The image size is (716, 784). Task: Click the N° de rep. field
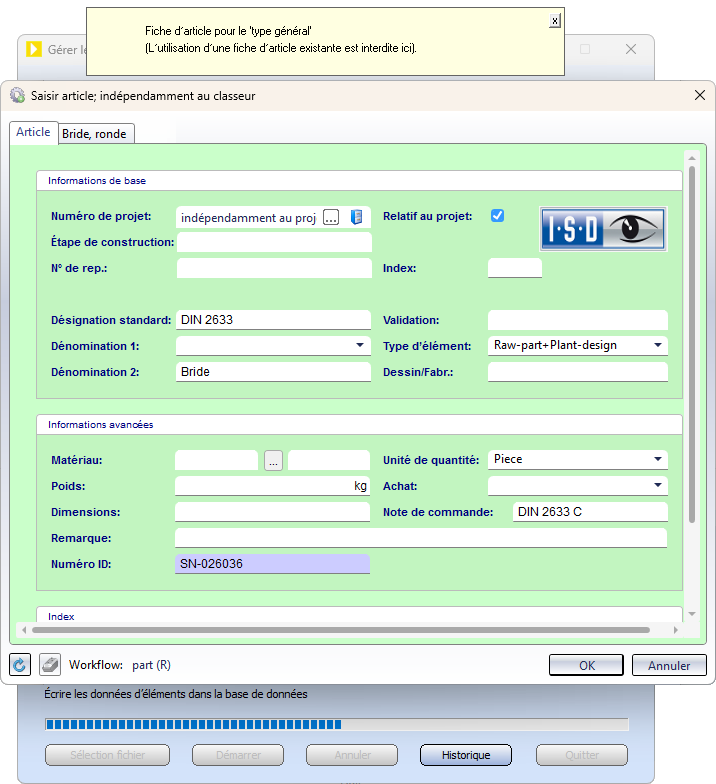coord(274,268)
